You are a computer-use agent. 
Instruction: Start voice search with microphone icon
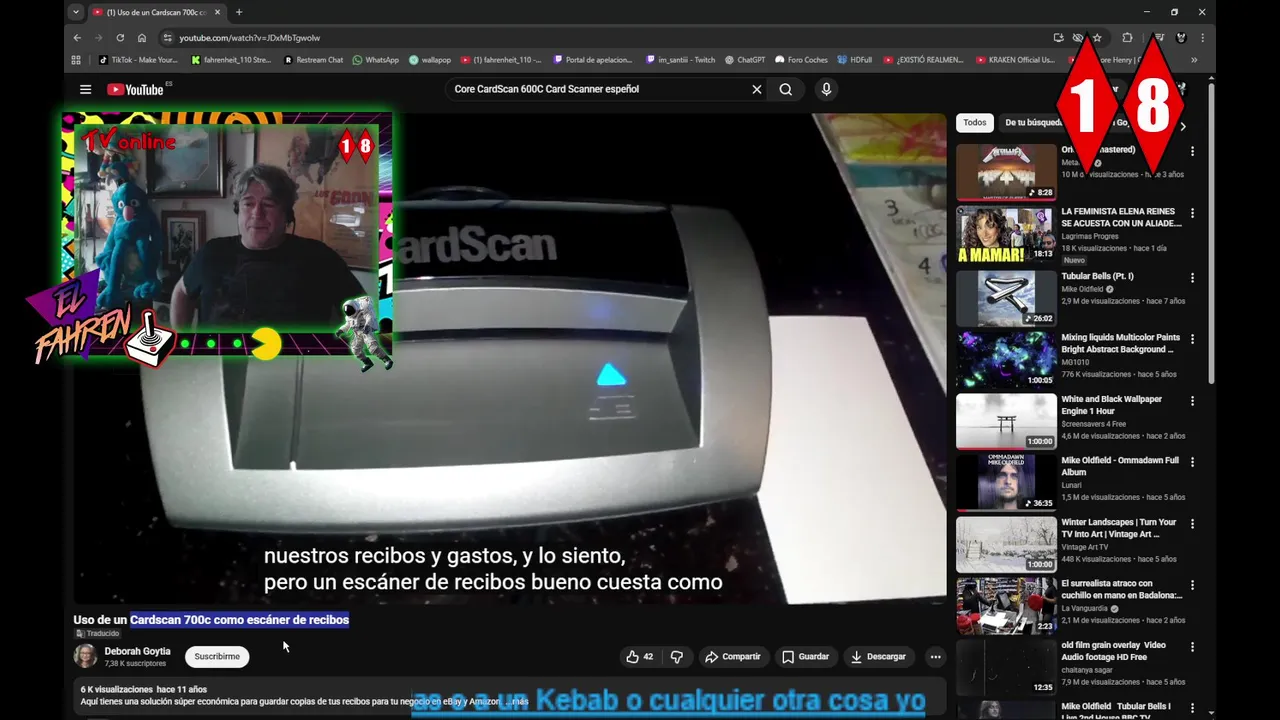(826, 89)
